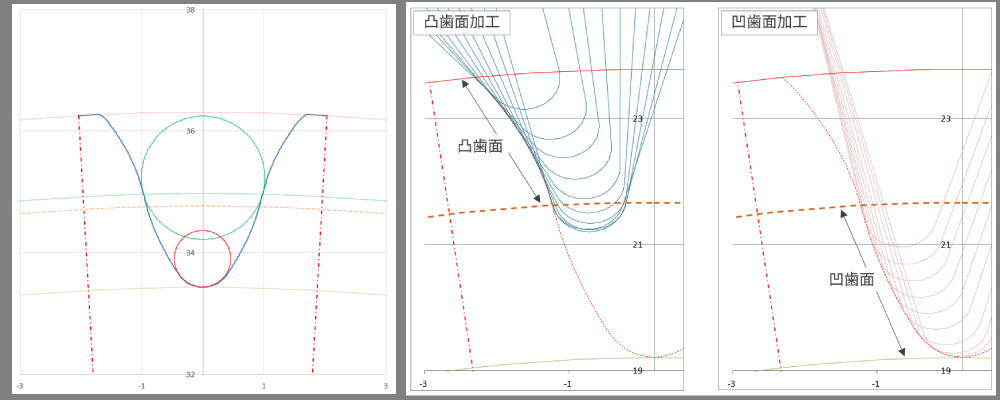Screen dimensions: 1000x400
Task: Select the 19 axis label in right chart
Action: pos(945,371)
